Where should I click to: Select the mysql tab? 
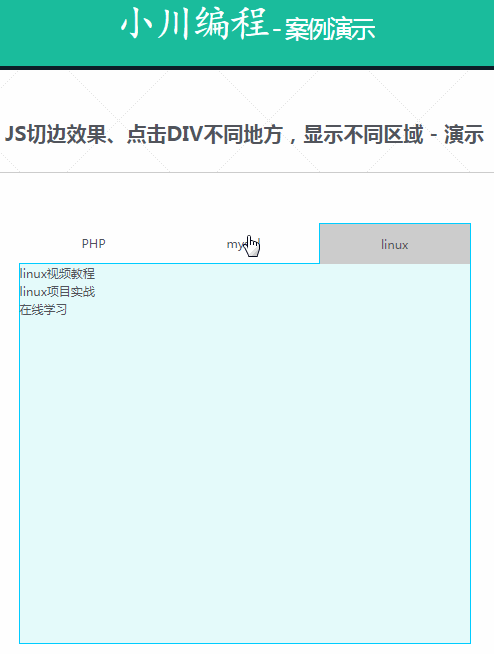[x=244, y=244]
